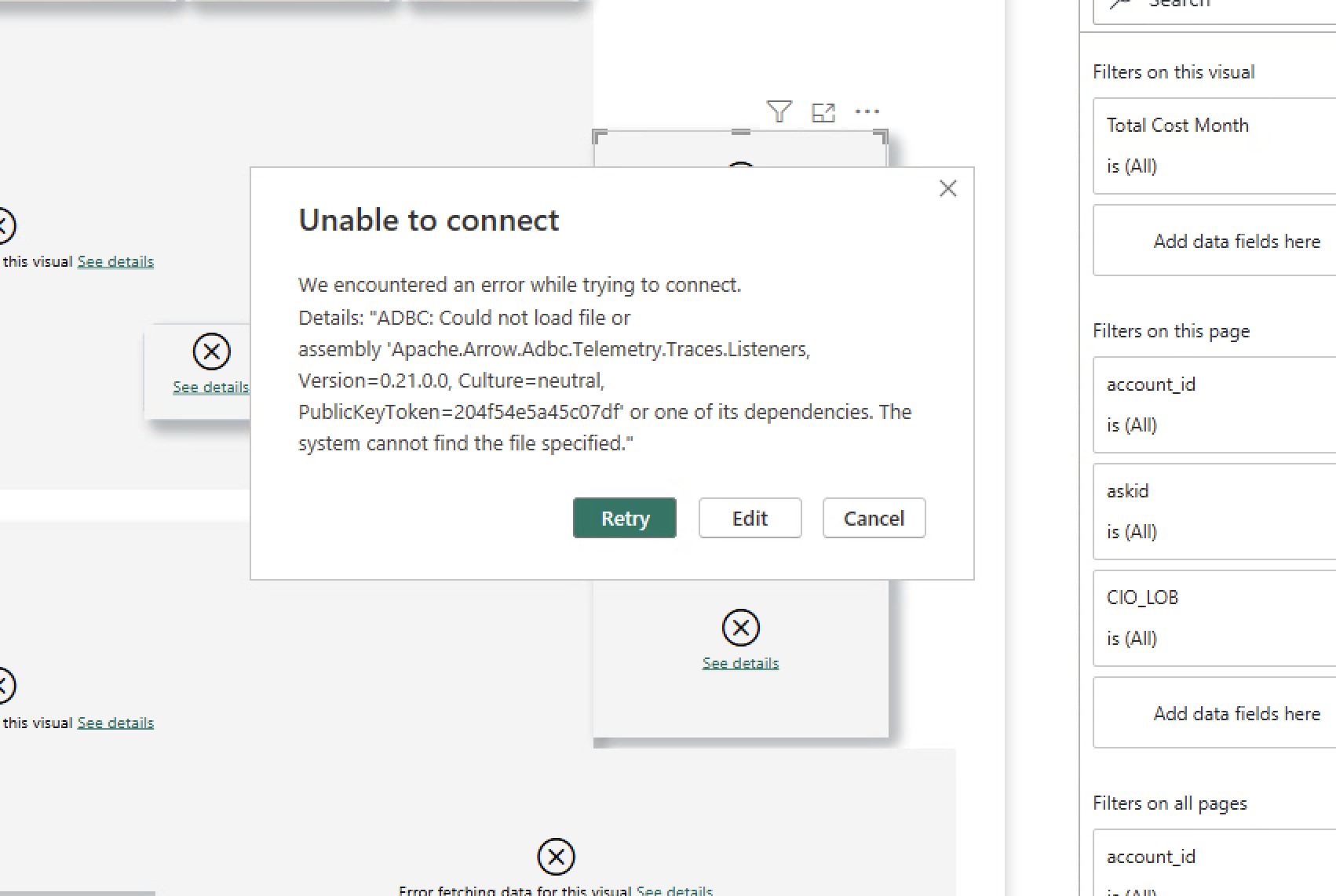Viewport: 1336px width, 896px height.
Task: Open the See details link below the dialog's visual
Action: [x=740, y=663]
